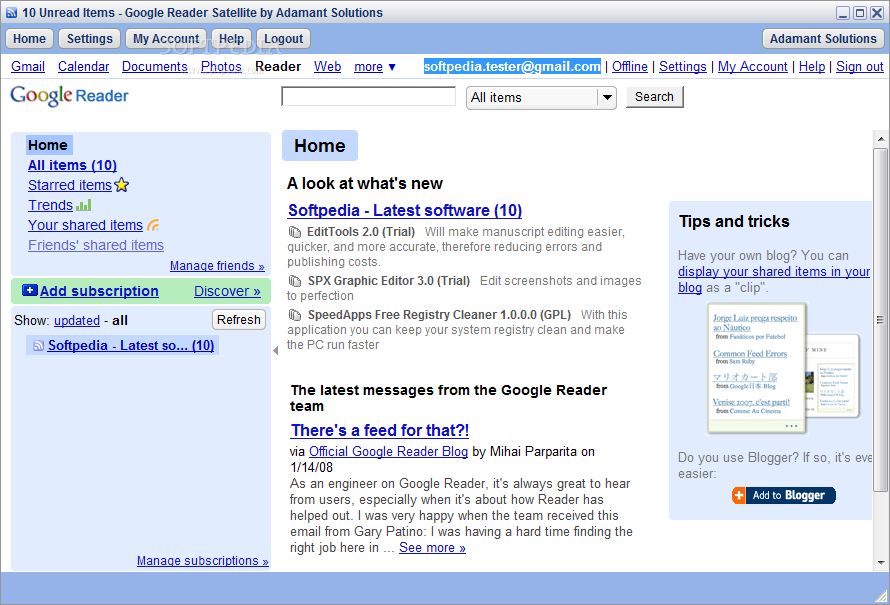Click the starred items star icon
Image resolution: width=890 pixels, height=605 pixels.
click(121, 185)
